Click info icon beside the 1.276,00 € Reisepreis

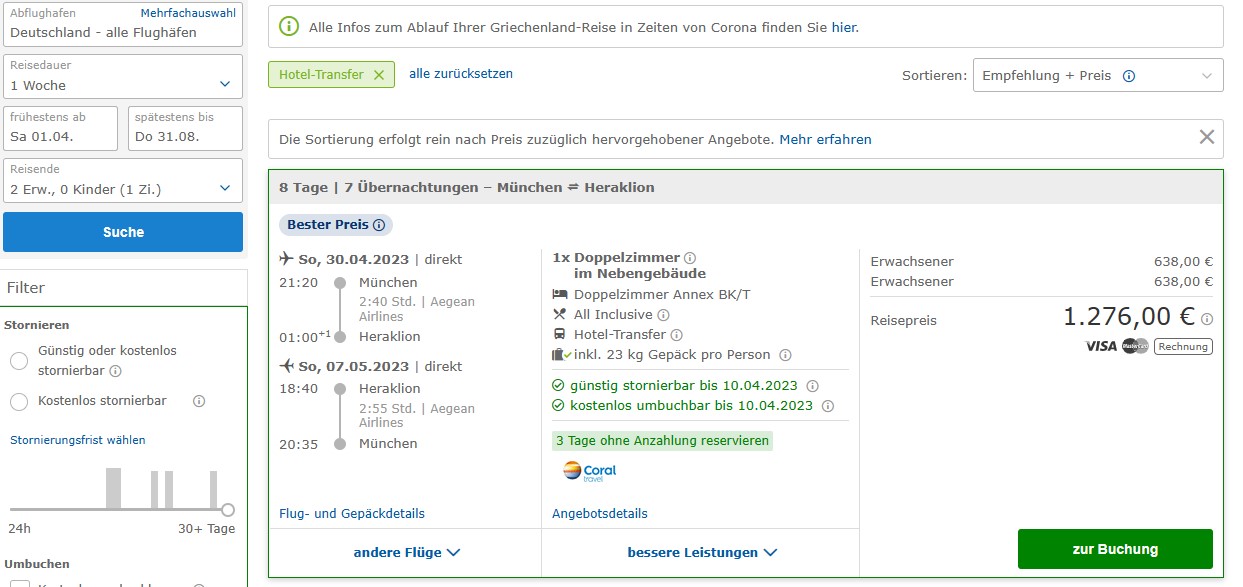(1207, 319)
